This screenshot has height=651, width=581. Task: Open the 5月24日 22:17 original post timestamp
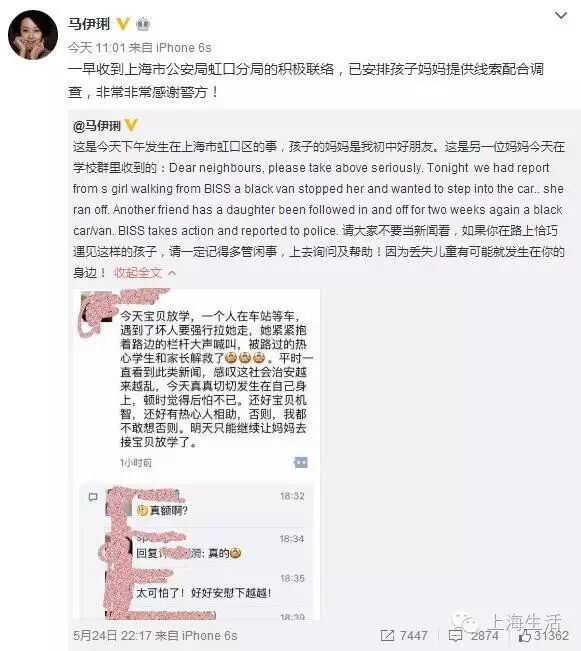[114, 636]
